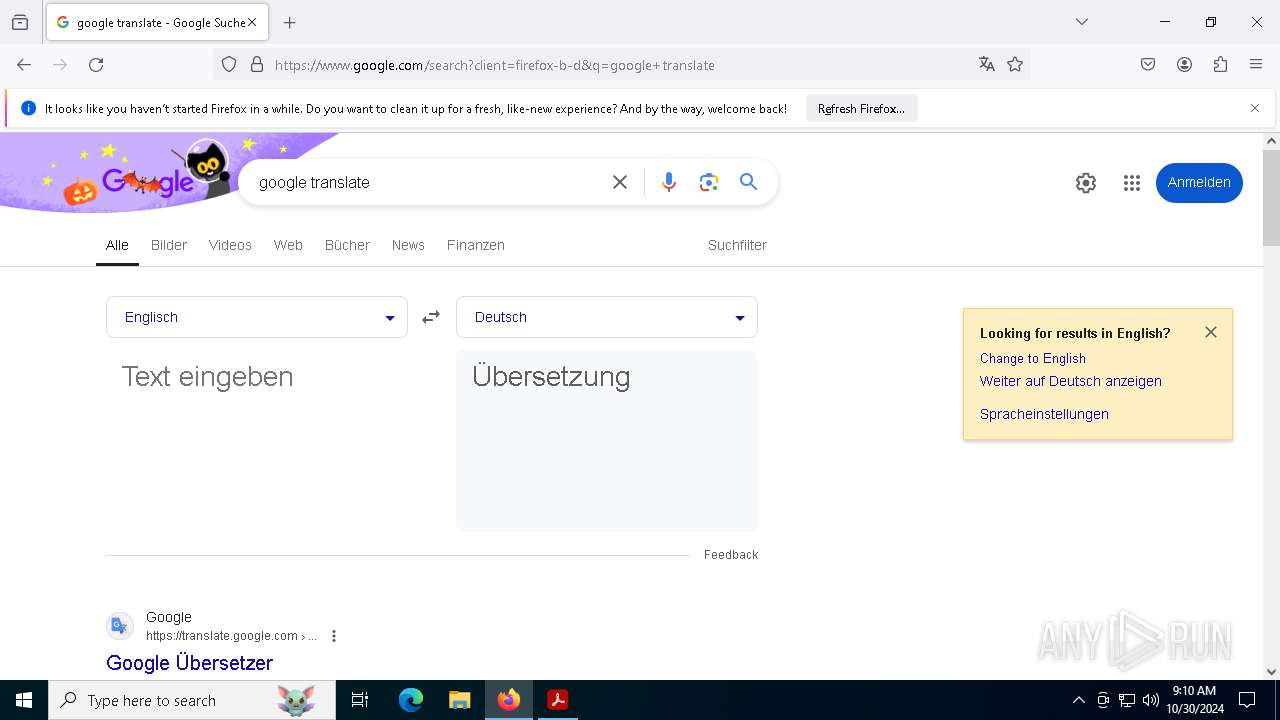Viewport: 1280px width, 720px height.
Task: Dismiss the Firefox refresh notification bar
Action: pyautogui.click(x=1255, y=109)
